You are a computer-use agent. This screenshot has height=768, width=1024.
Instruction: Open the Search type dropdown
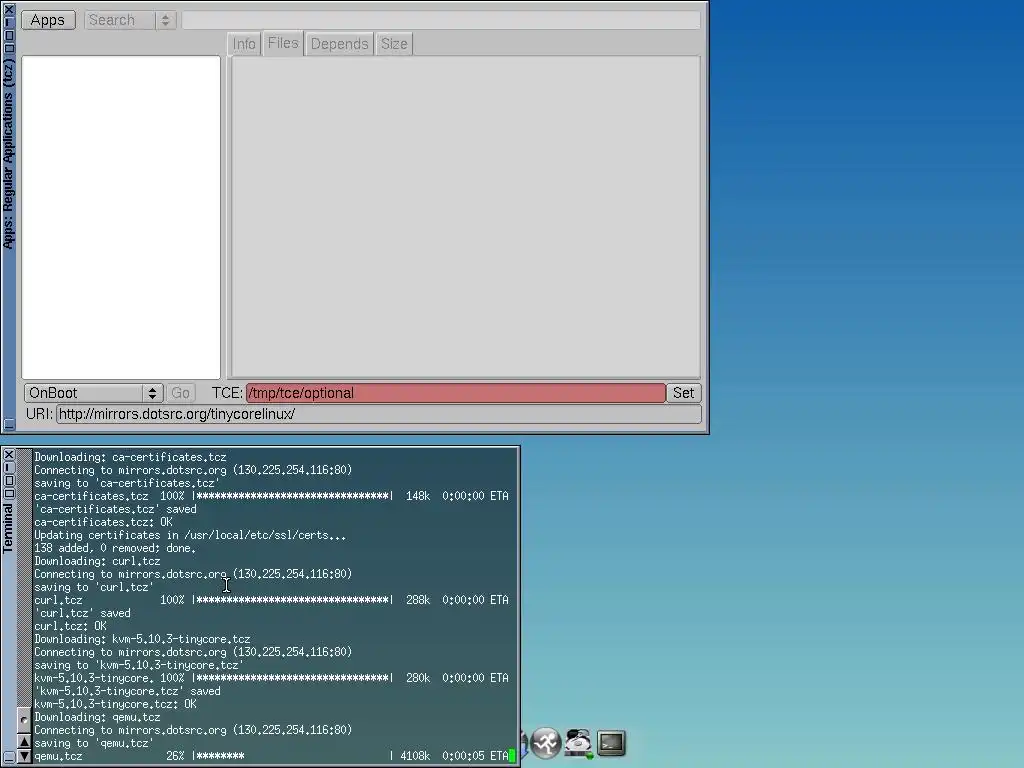click(x=130, y=20)
